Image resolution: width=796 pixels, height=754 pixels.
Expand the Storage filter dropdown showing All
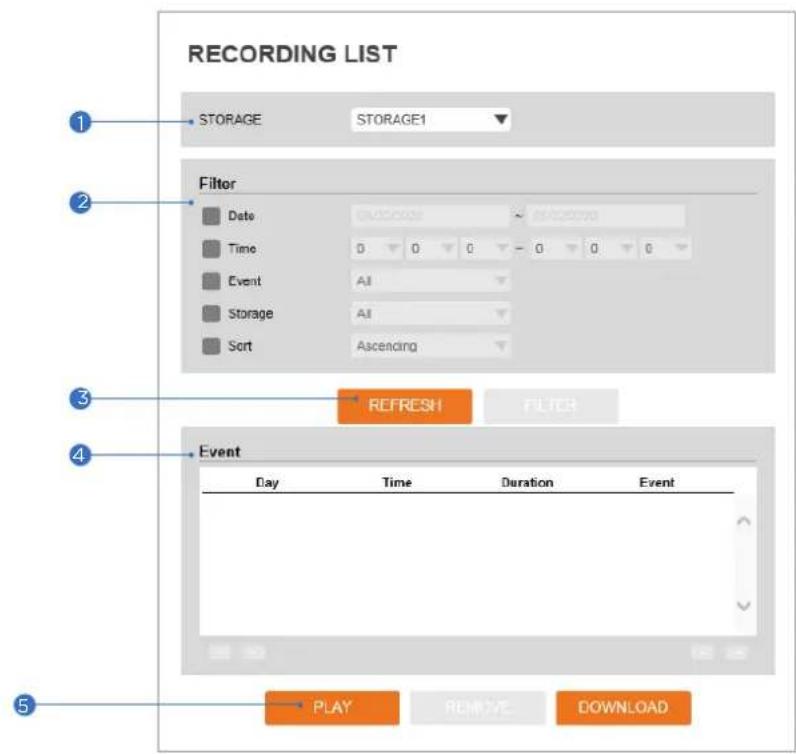click(x=430, y=313)
